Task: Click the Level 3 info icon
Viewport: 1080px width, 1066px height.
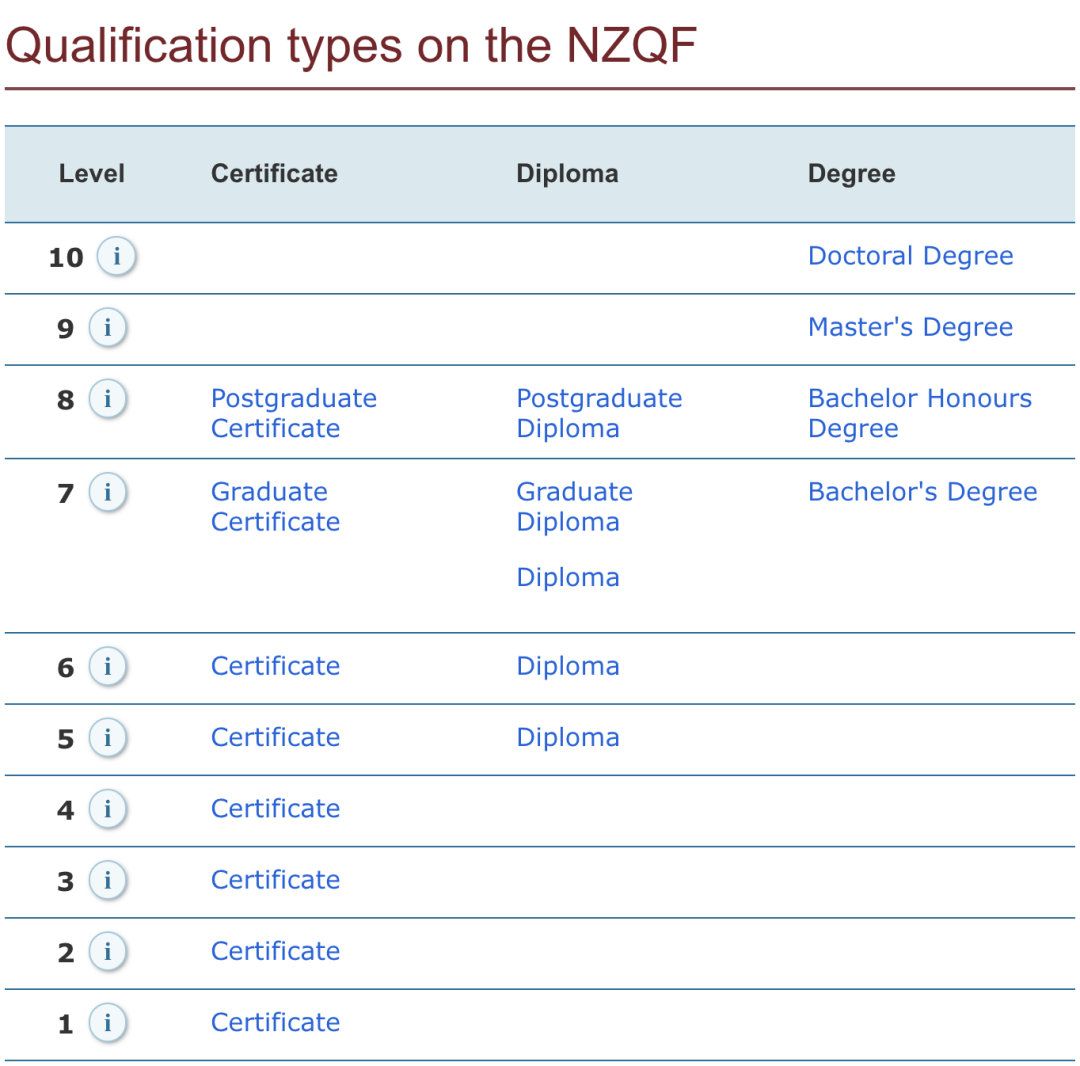Action: pyautogui.click(x=108, y=880)
